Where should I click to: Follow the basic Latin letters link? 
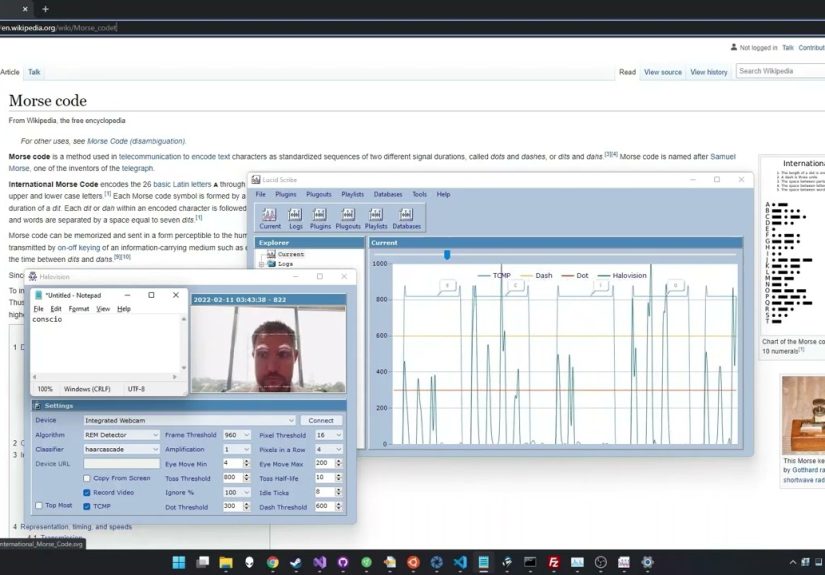(x=182, y=184)
